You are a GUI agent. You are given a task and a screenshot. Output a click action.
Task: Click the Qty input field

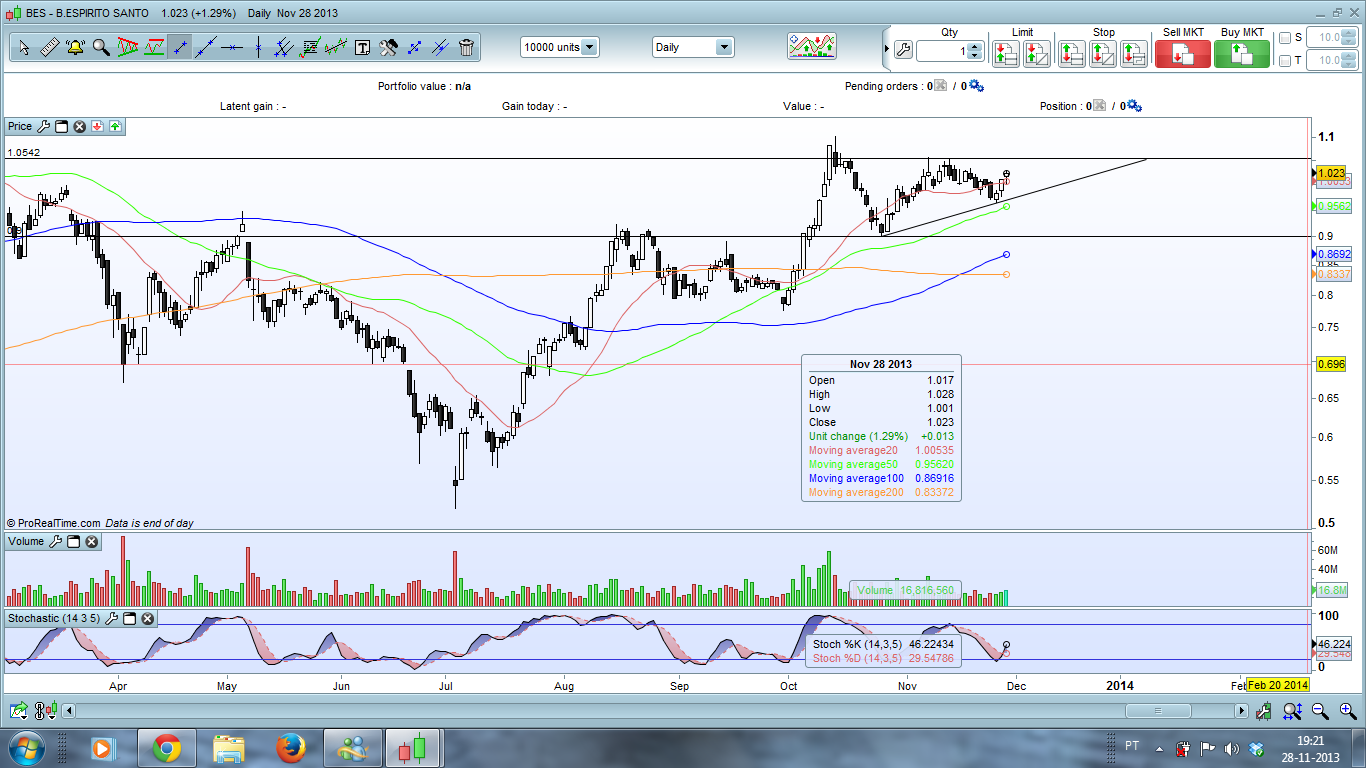[940, 51]
